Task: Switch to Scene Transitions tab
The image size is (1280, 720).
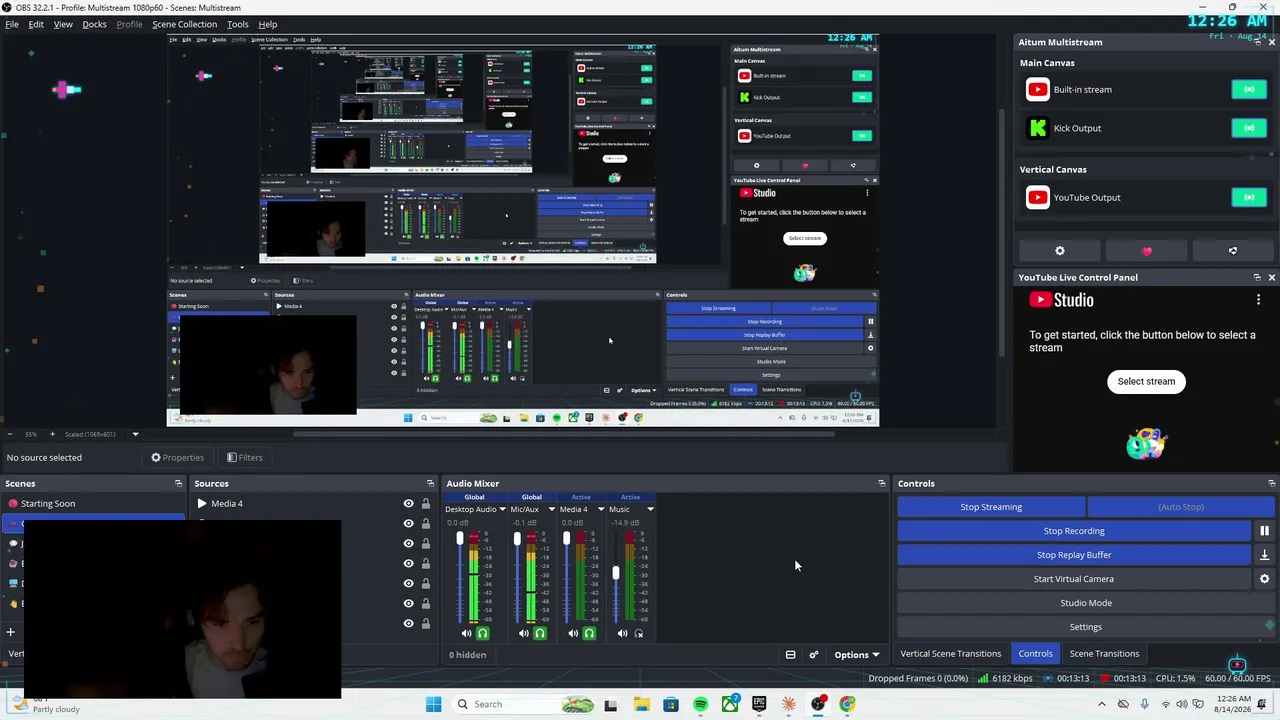Action: coord(1104,654)
